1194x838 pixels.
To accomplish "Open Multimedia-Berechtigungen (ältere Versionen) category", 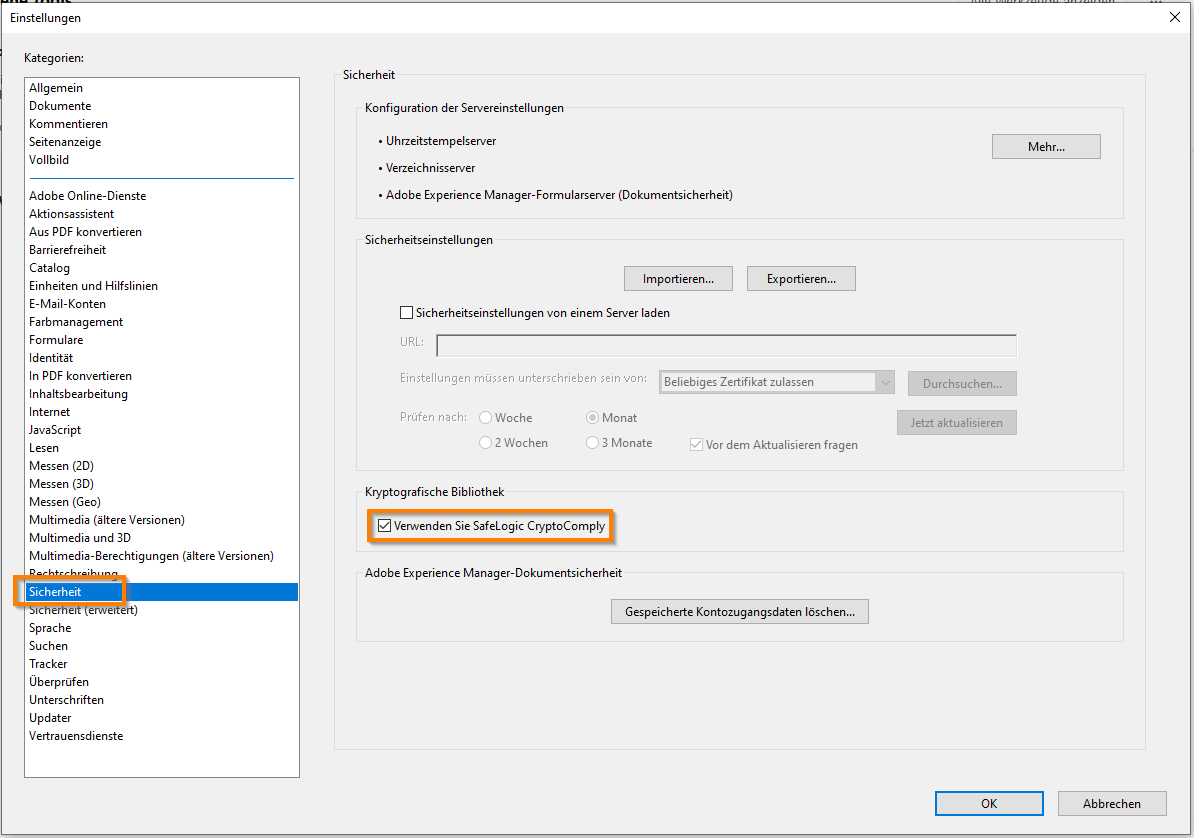I will pos(152,556).
